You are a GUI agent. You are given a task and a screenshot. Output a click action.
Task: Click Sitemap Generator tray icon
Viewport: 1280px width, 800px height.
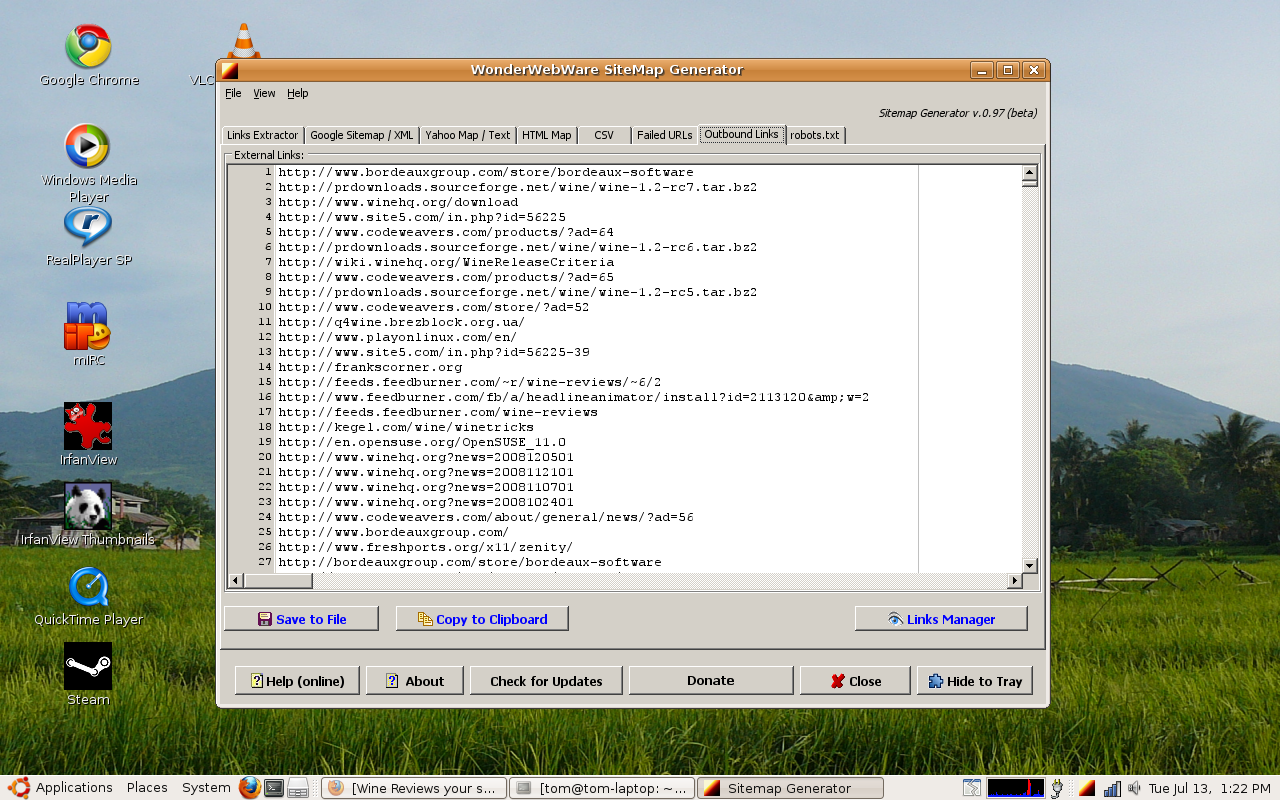1087,788
